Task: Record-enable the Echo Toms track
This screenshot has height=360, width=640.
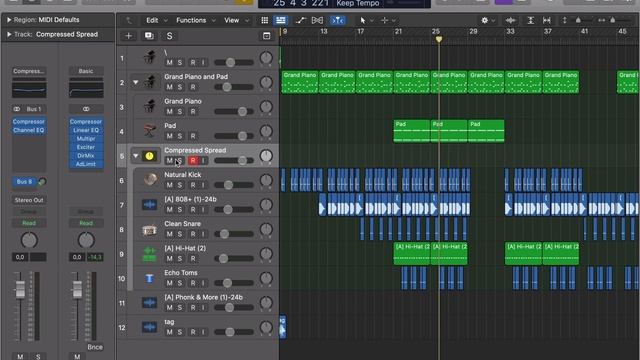Action: click(193, 283)
